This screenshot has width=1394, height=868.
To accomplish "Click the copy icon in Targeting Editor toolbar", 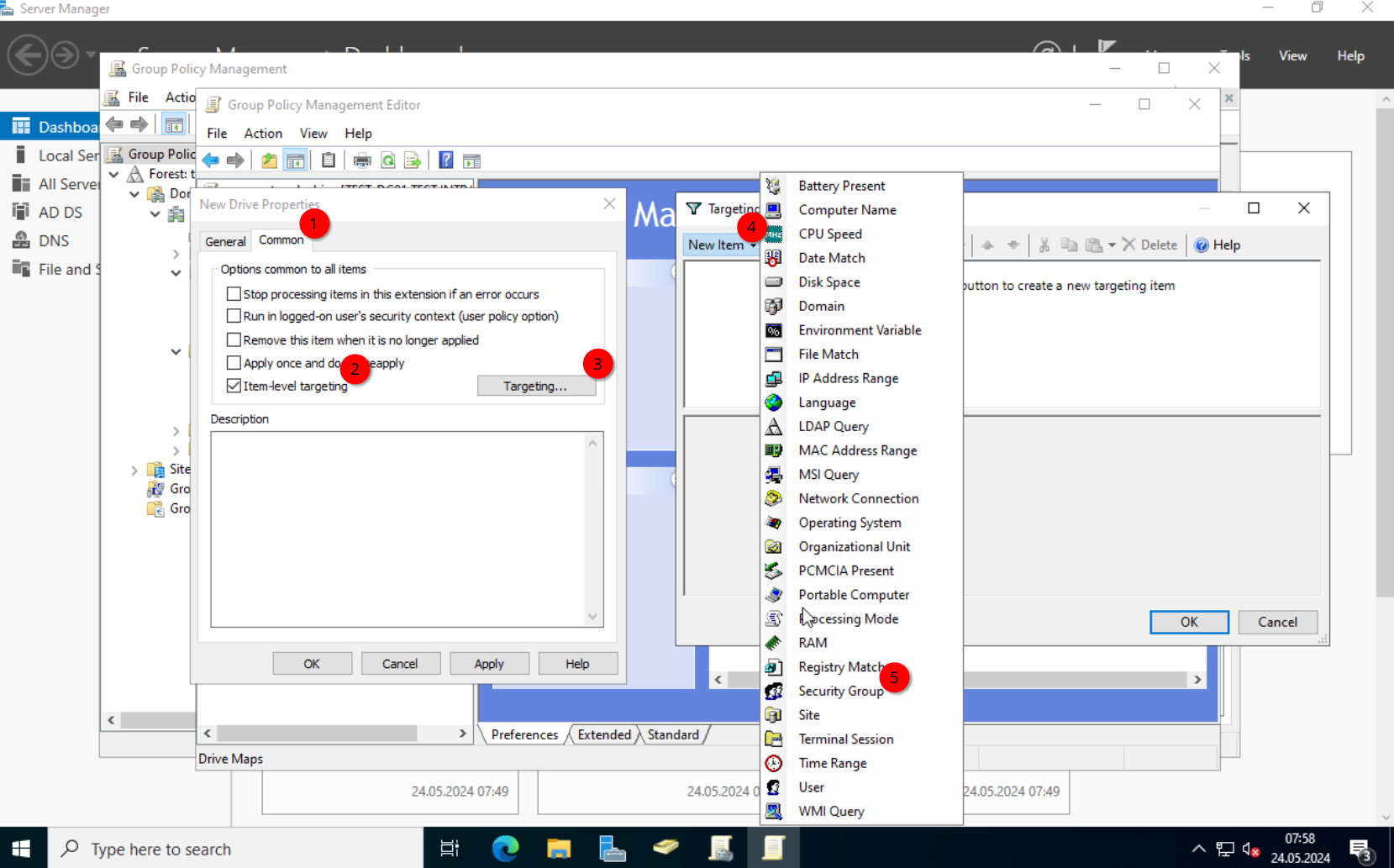I will point(1070,245).
